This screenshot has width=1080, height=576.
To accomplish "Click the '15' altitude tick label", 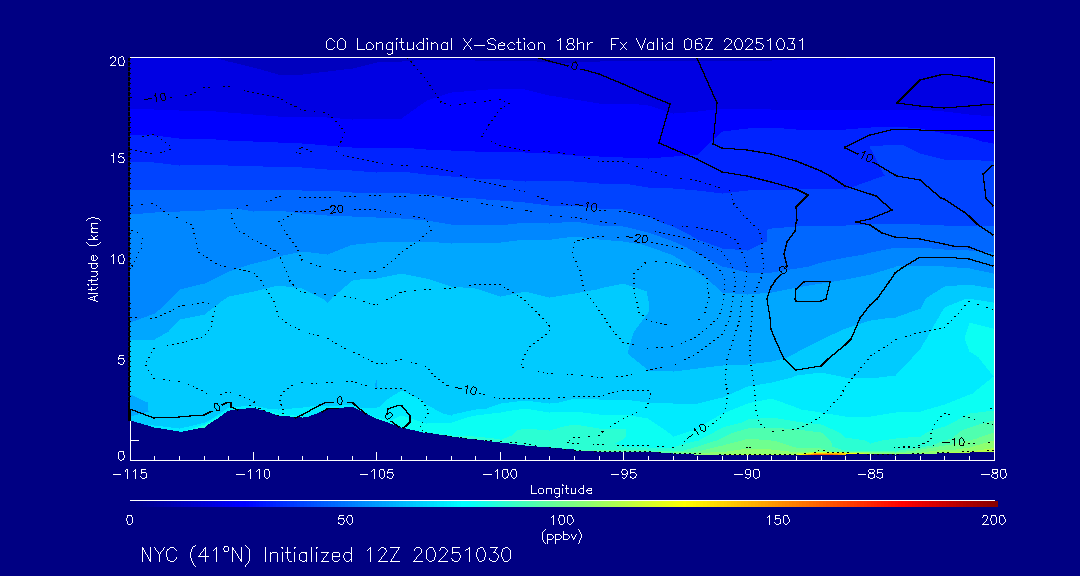I will [116, 159].
